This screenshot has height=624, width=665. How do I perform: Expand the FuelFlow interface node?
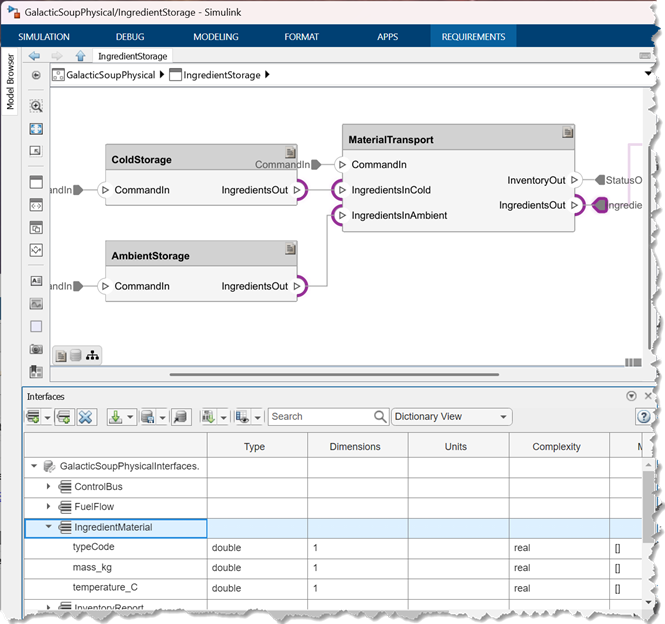(x=48, y=507)
